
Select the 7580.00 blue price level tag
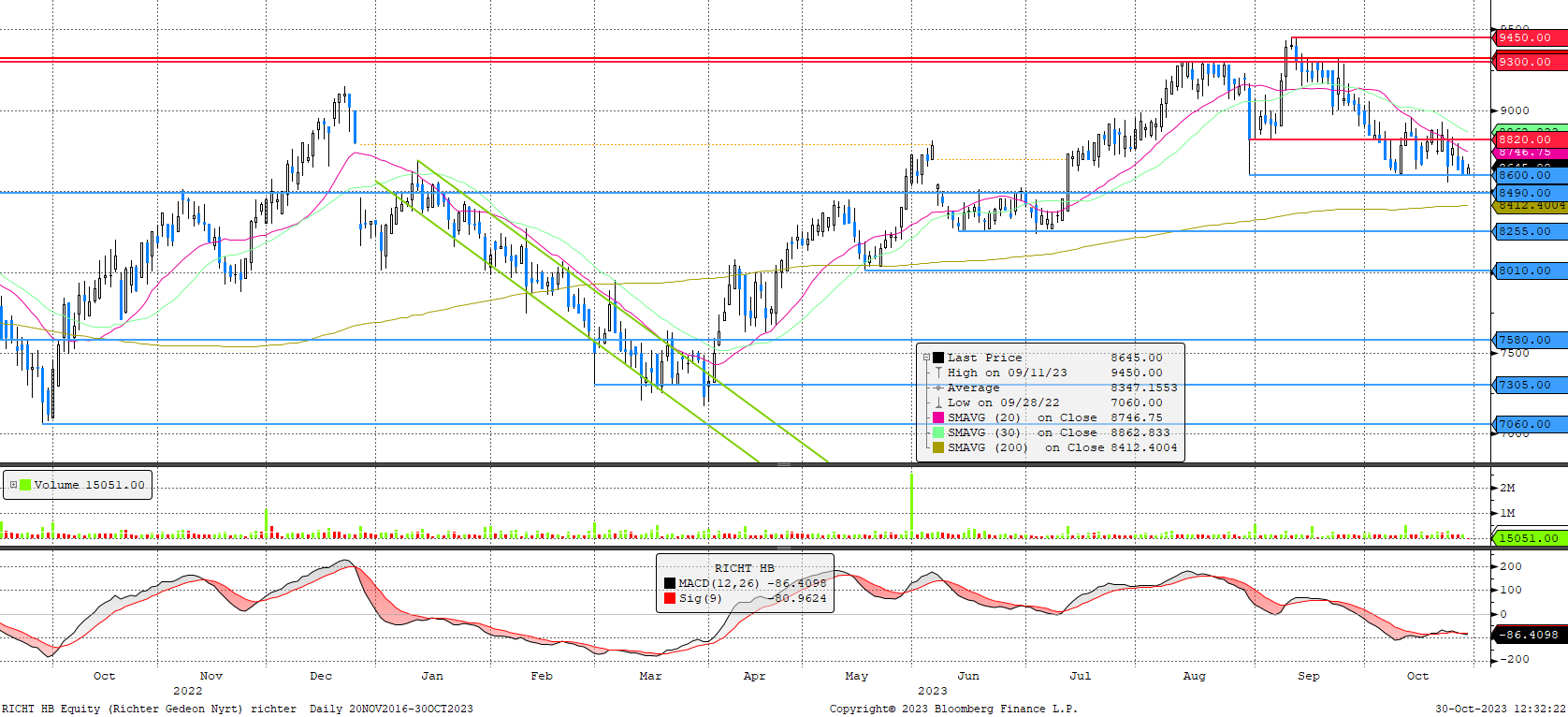coord(1529,340)
